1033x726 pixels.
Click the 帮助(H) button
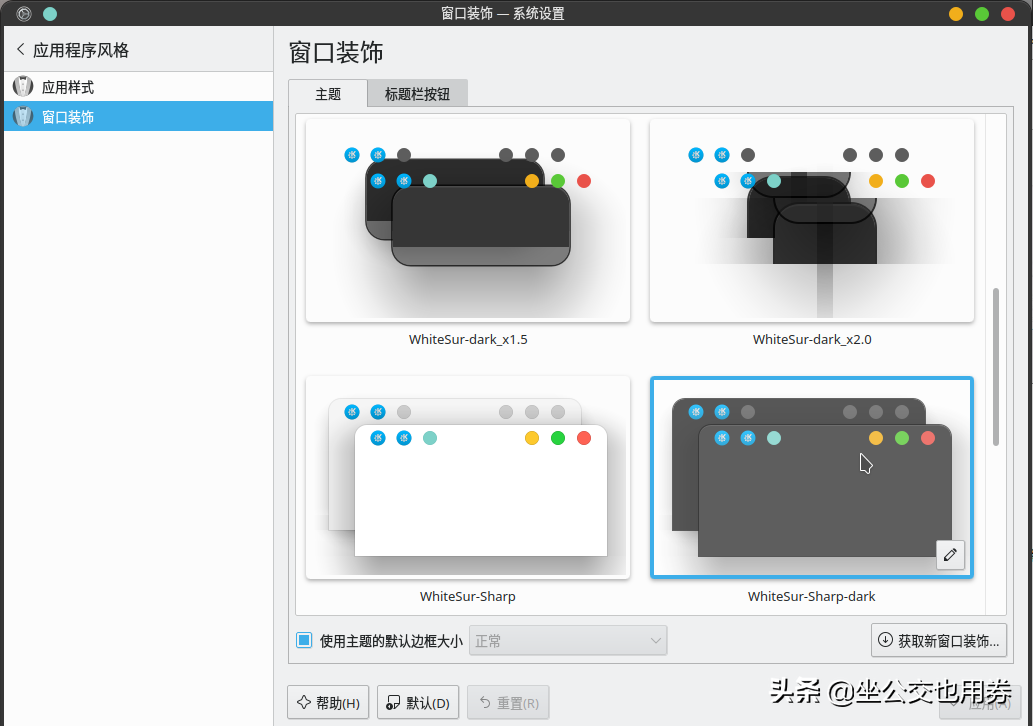point(328,703)
